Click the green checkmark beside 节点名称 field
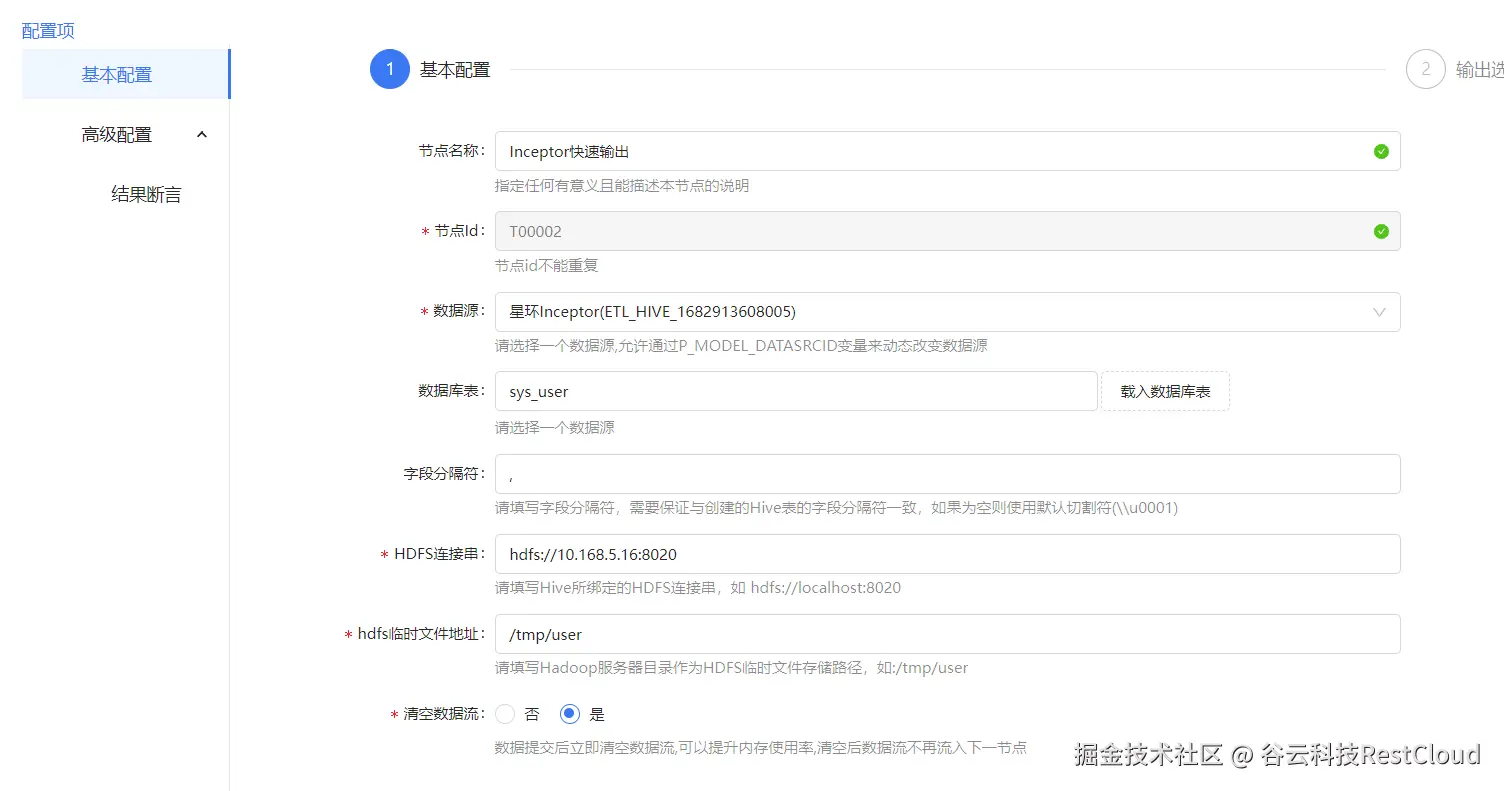Image resolution: width=1504 pixels, height=791 pixels. [x=1381, y=151]
